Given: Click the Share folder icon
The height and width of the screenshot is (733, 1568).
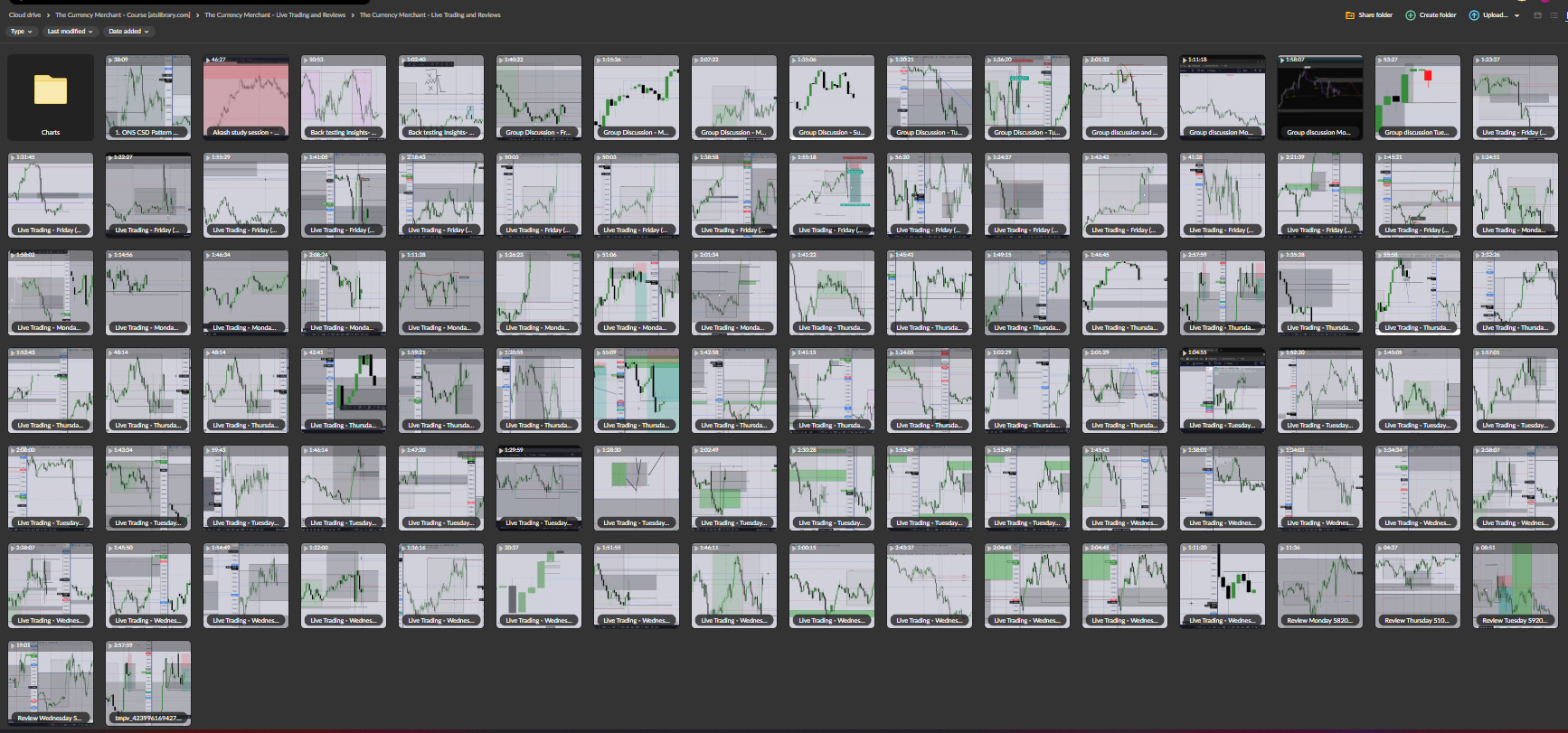Looking at the screenshot, I should point(1350,15).
